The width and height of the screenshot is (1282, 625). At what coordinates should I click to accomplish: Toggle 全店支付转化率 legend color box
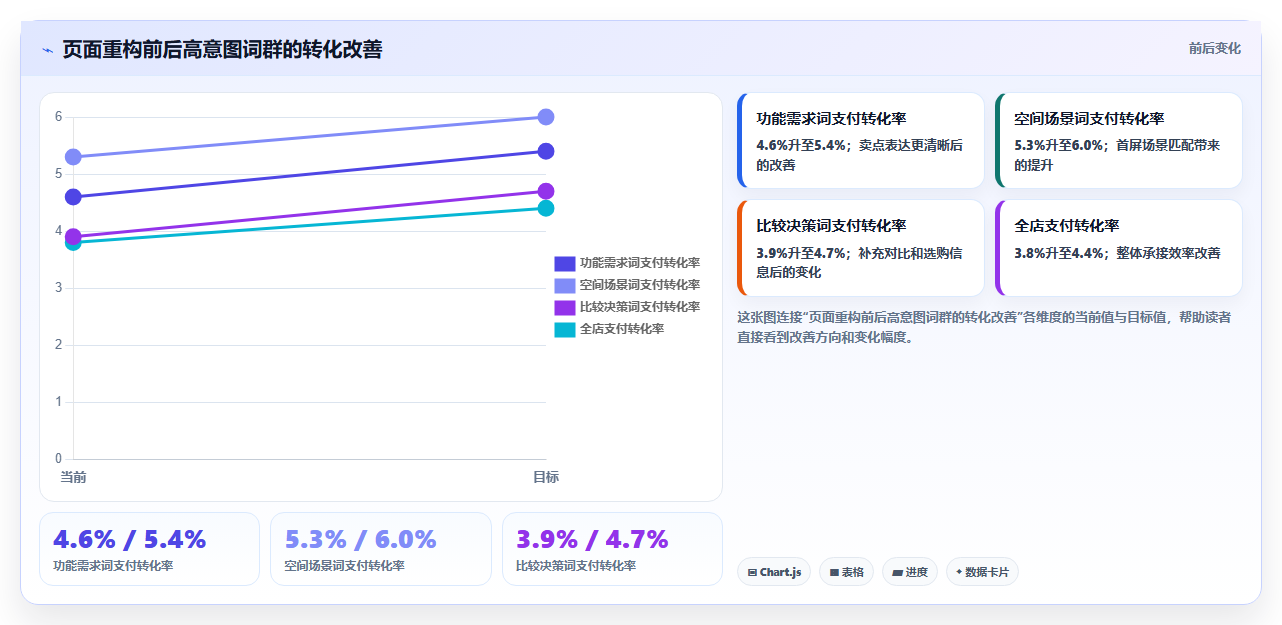(565, 329)
